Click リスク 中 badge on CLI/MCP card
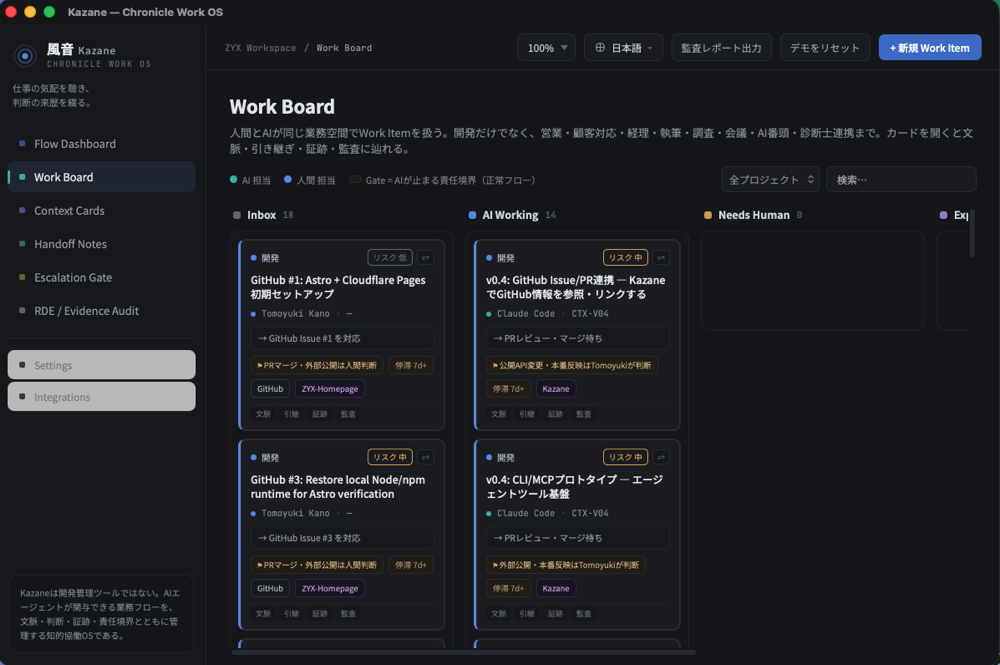This screenshot has width=1000, height=665. pyautogui.click(x=625, y=457)
